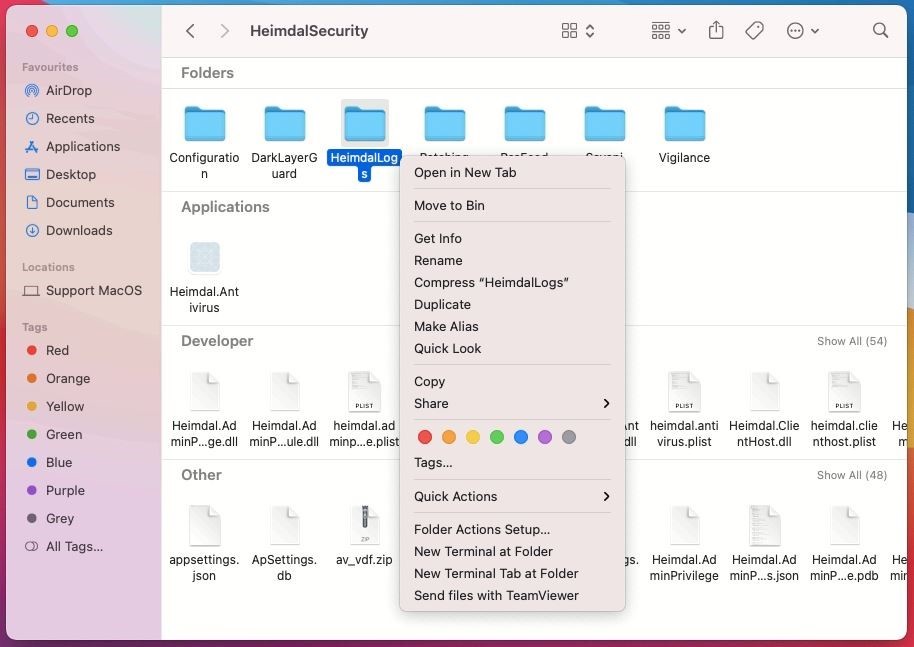The height and width of the screenshot is (647, 914).
Task: Expand the Share submenu
Action: click(x=512, y=403)
